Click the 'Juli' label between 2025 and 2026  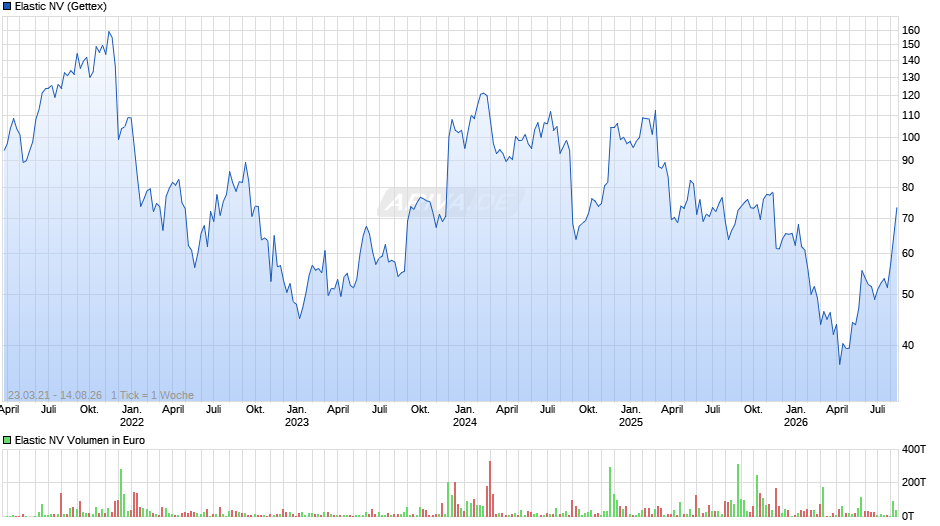click(712, 410)
